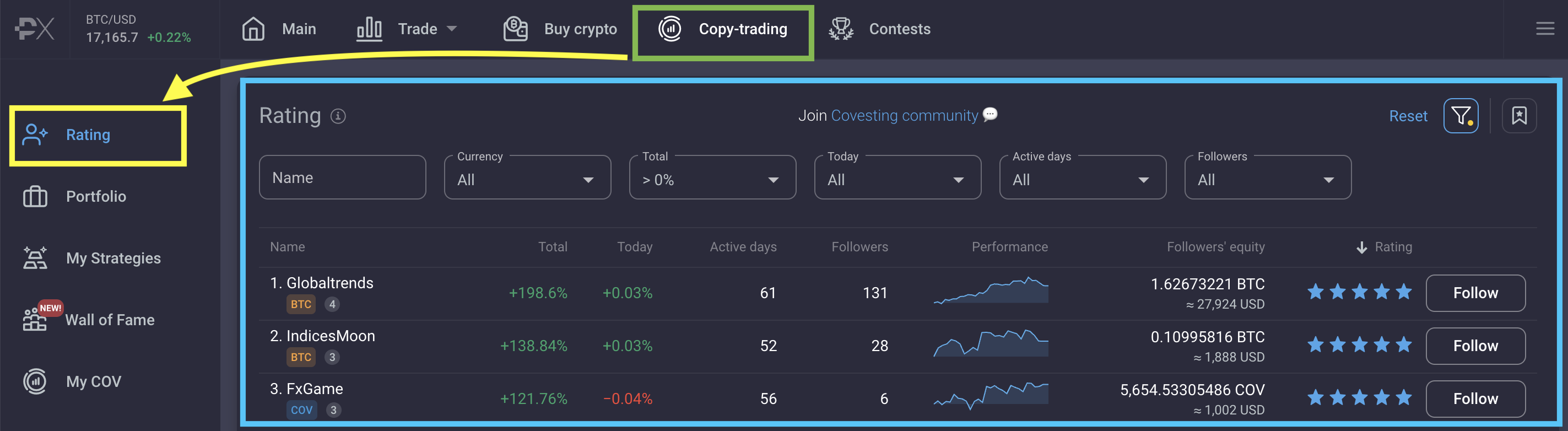
Task: Click the Rating info icon
Action: (x=338, y=116)
